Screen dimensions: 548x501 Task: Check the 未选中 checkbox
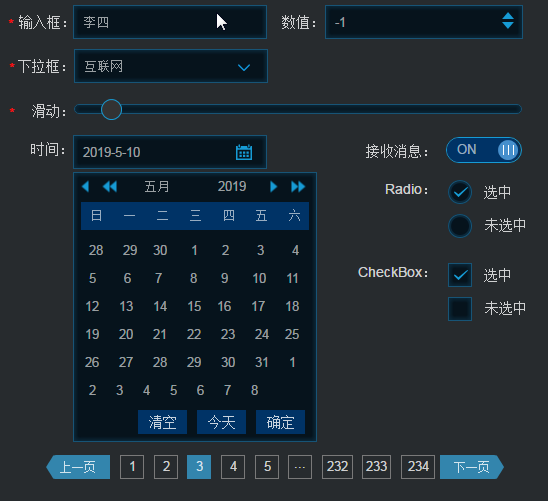(x=460, y=309)
